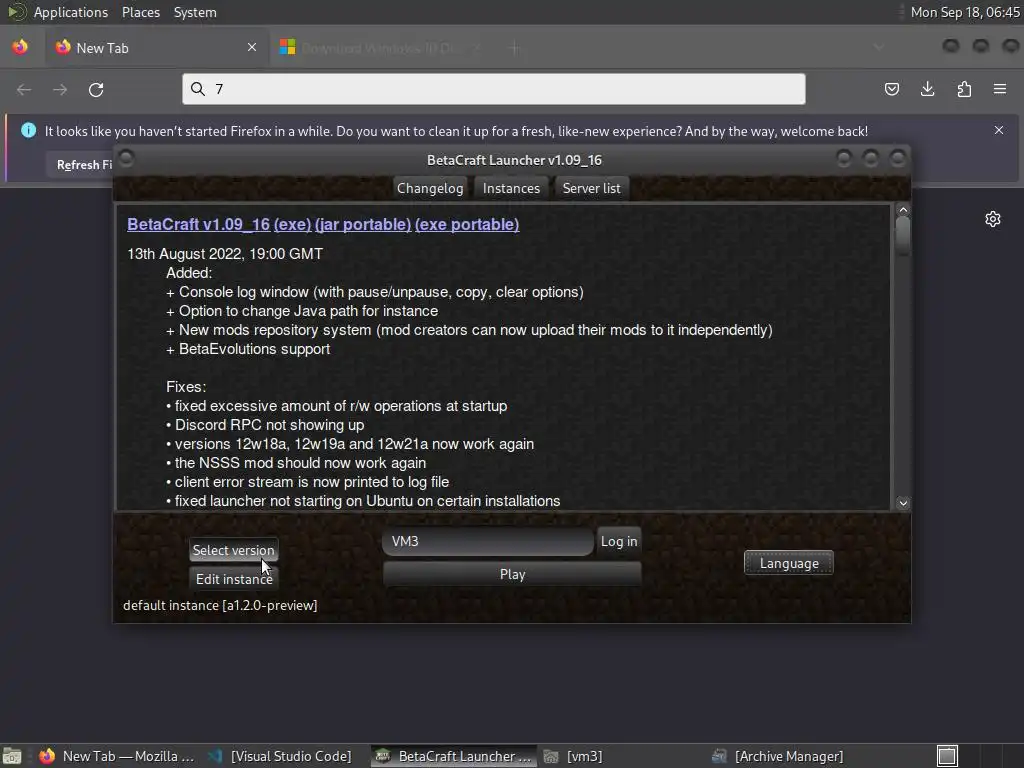1024x768 pixels.
Task: Open the (exe portable) download link
Action: (467, 224)
